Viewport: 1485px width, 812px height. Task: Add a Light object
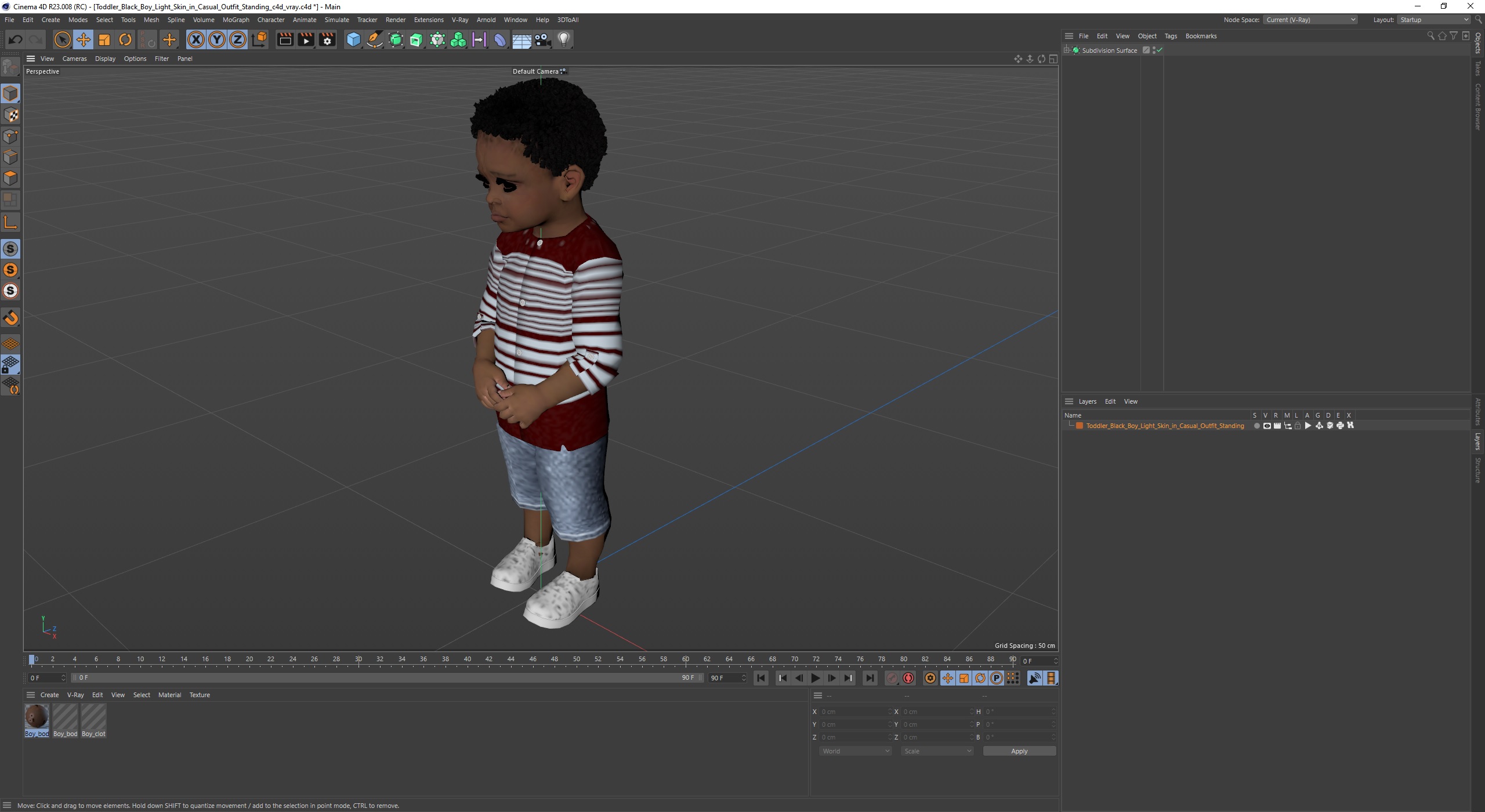564,39
